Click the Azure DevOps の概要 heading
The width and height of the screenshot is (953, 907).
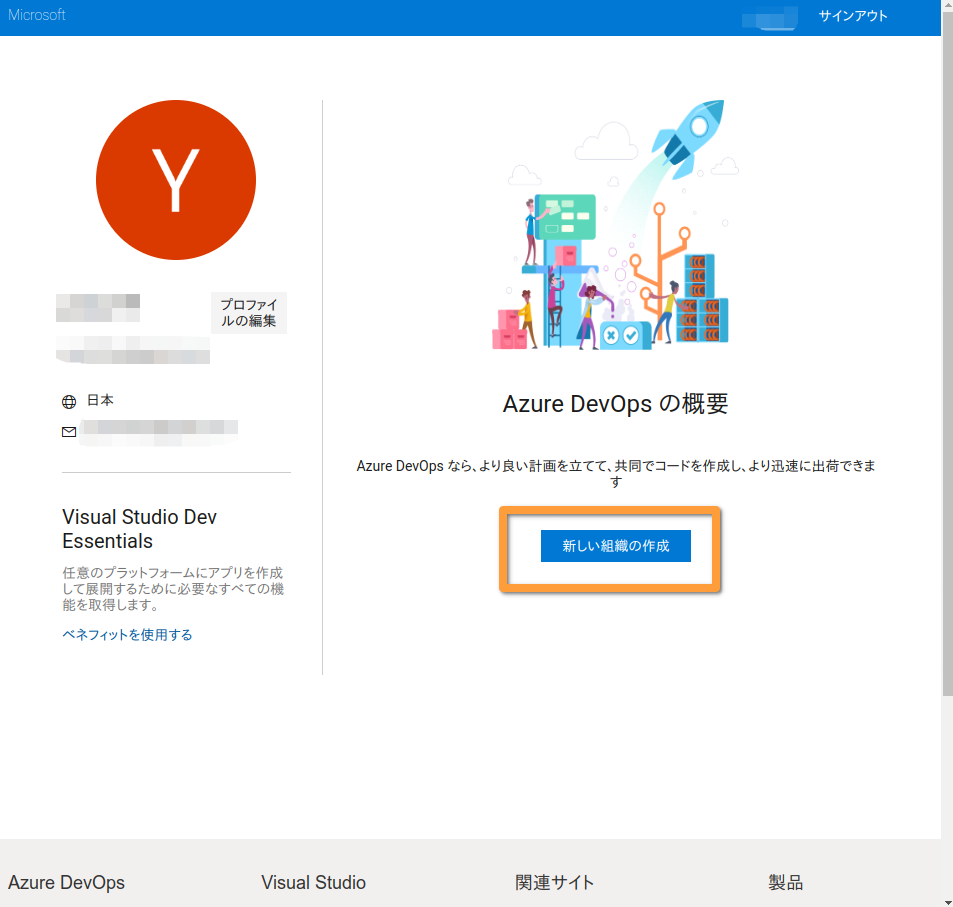click(x=615, y=404)
